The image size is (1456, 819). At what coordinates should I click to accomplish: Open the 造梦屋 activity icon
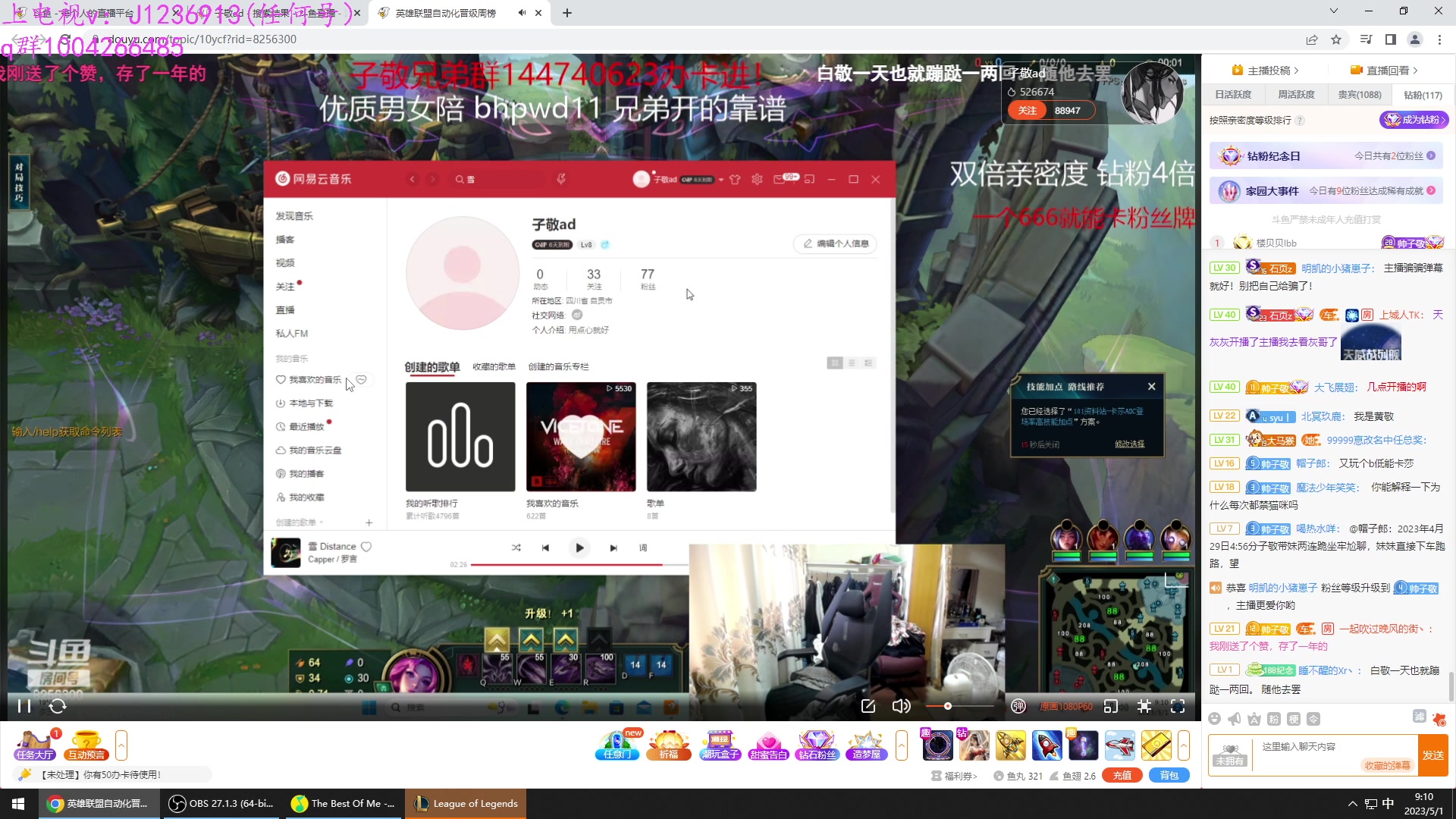(x=866, y=745)
